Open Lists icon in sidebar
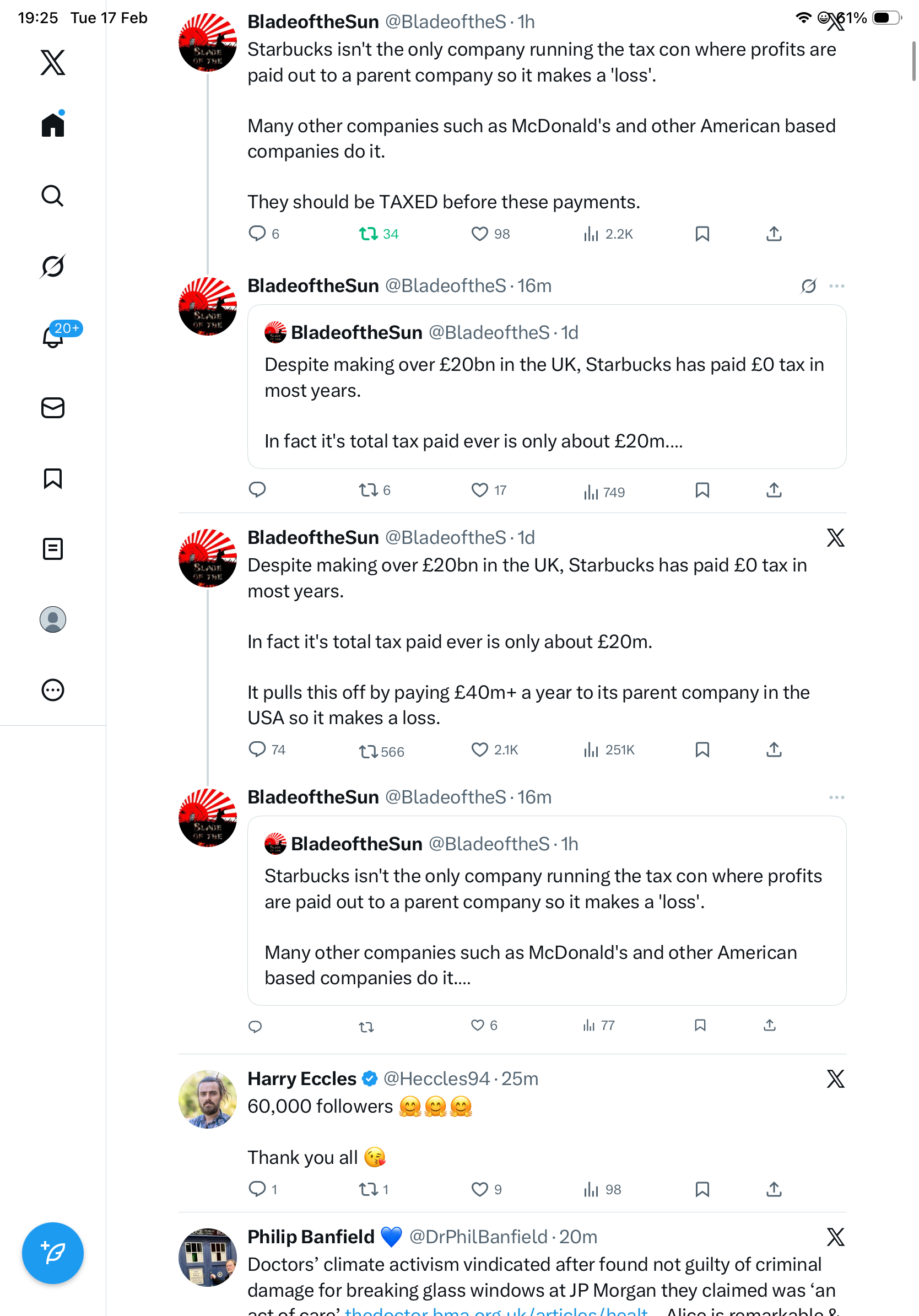Viewport: 919px width, 1316px height. 53,549
